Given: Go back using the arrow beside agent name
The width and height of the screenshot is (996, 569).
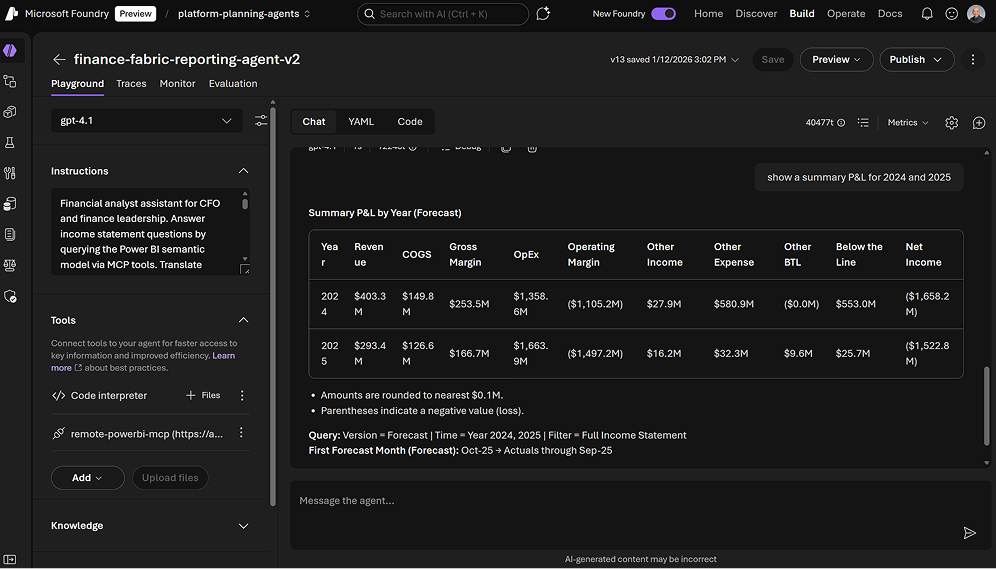Looking at the screenshot, I should click(x=59, y=59).
